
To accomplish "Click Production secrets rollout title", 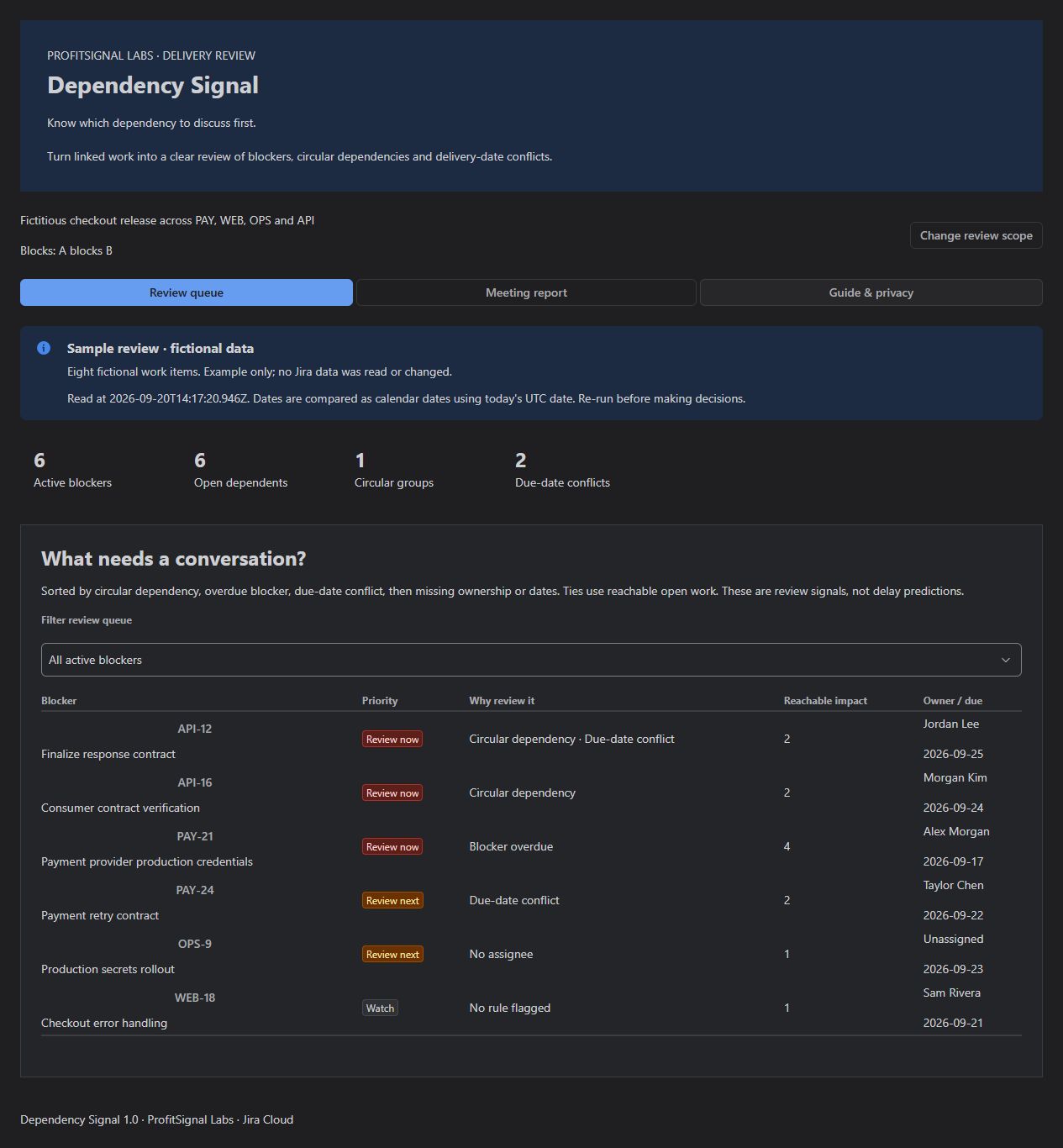I will (x=108, y=969).
